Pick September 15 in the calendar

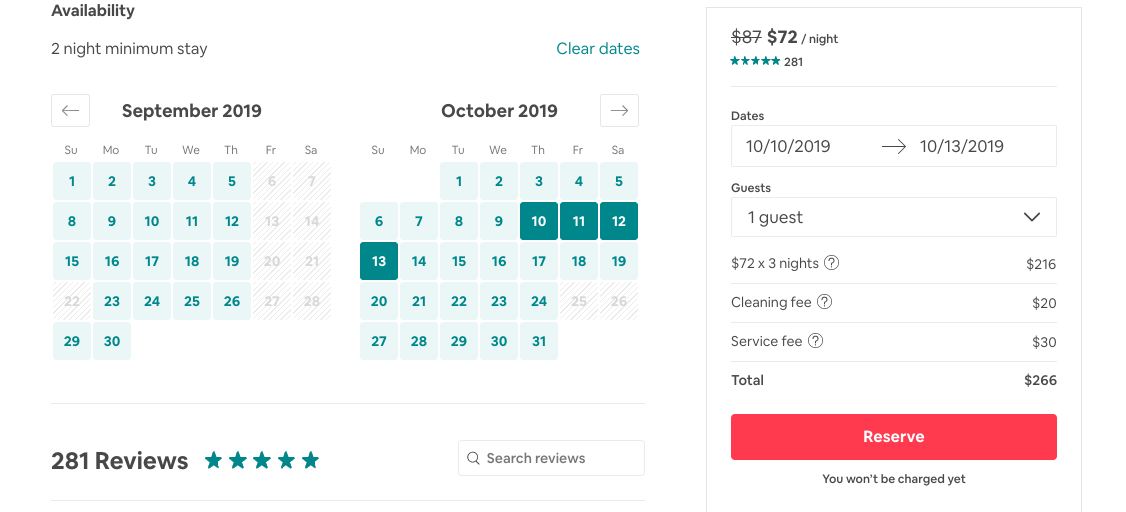pyautogui.click(x=72, y=261)
